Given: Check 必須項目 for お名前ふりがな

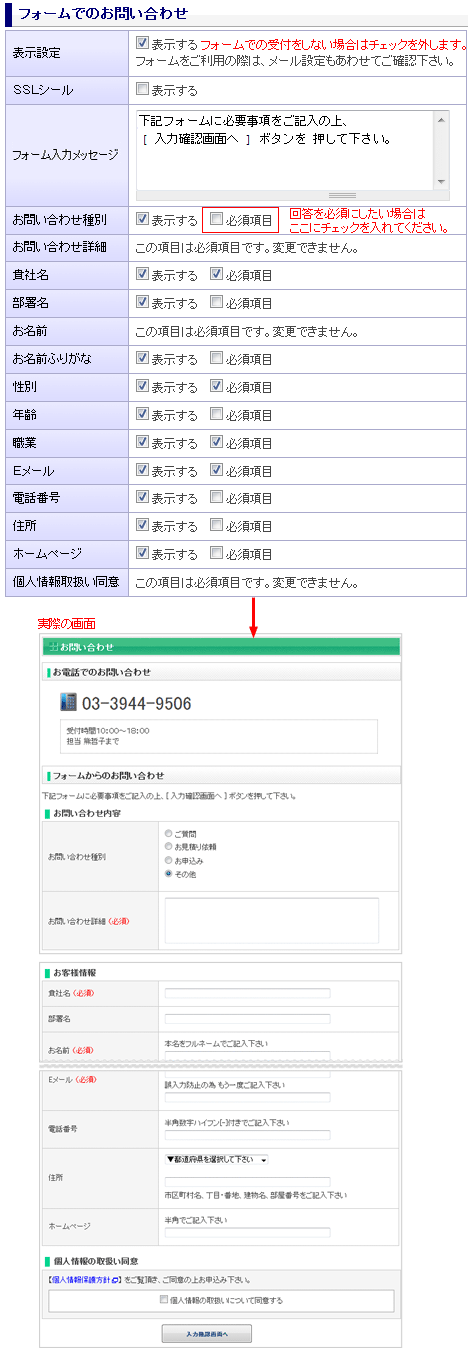Looking at the screenshot, I should (x=216, y=358).
